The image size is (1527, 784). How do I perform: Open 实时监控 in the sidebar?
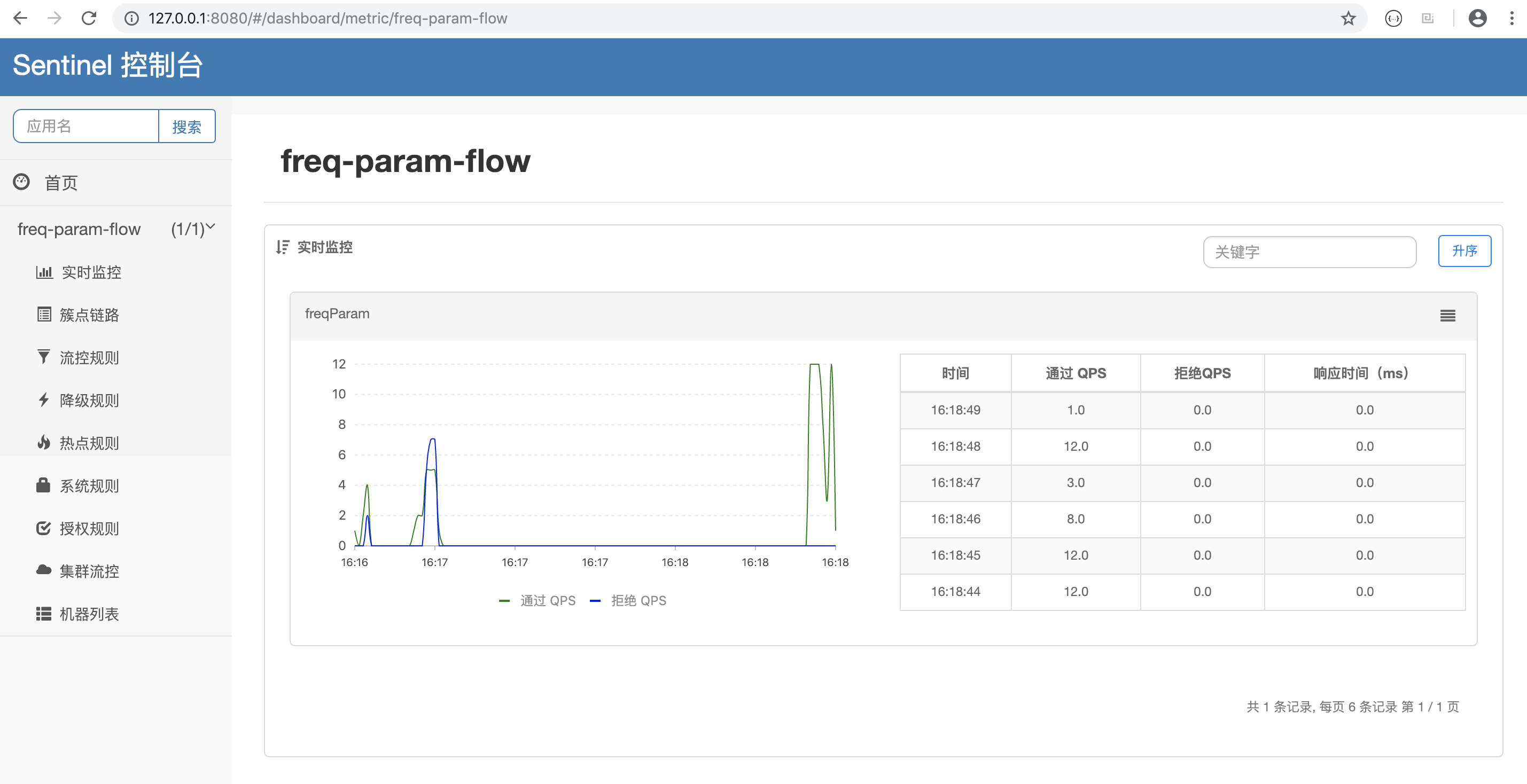click(x=91, y=272)
